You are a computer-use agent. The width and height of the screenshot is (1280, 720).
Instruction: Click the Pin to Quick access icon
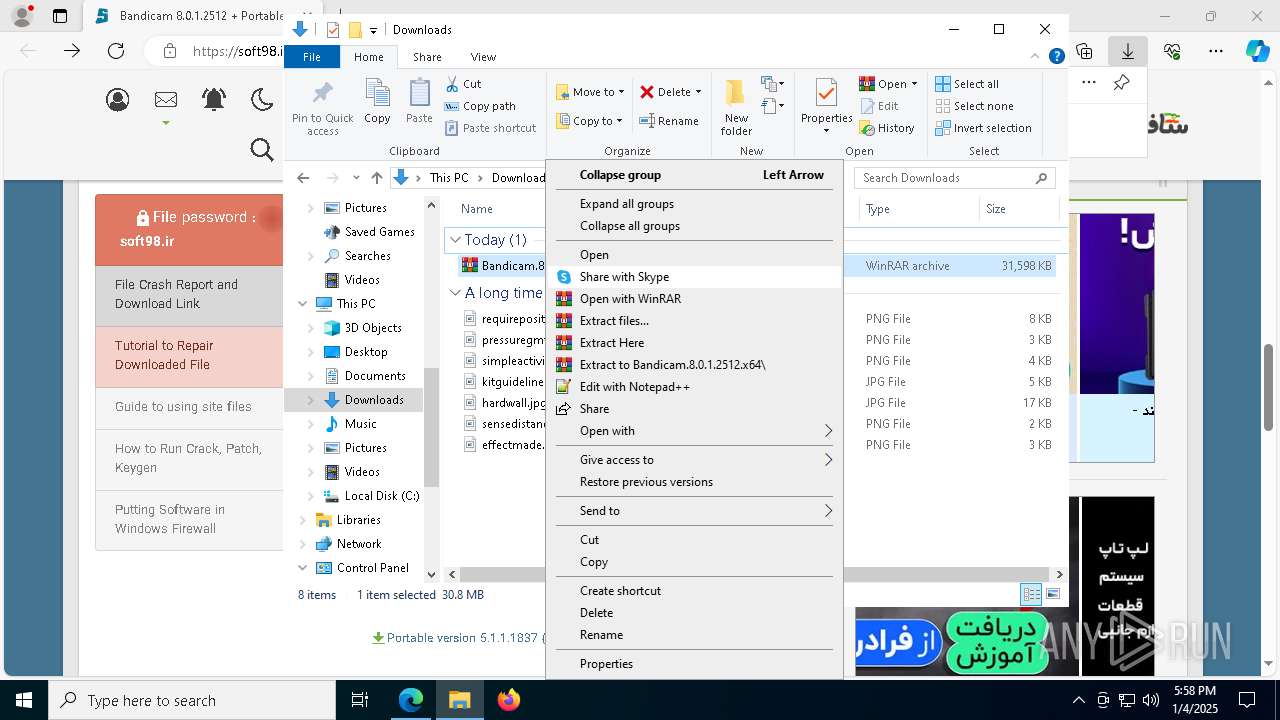point(322,94)
